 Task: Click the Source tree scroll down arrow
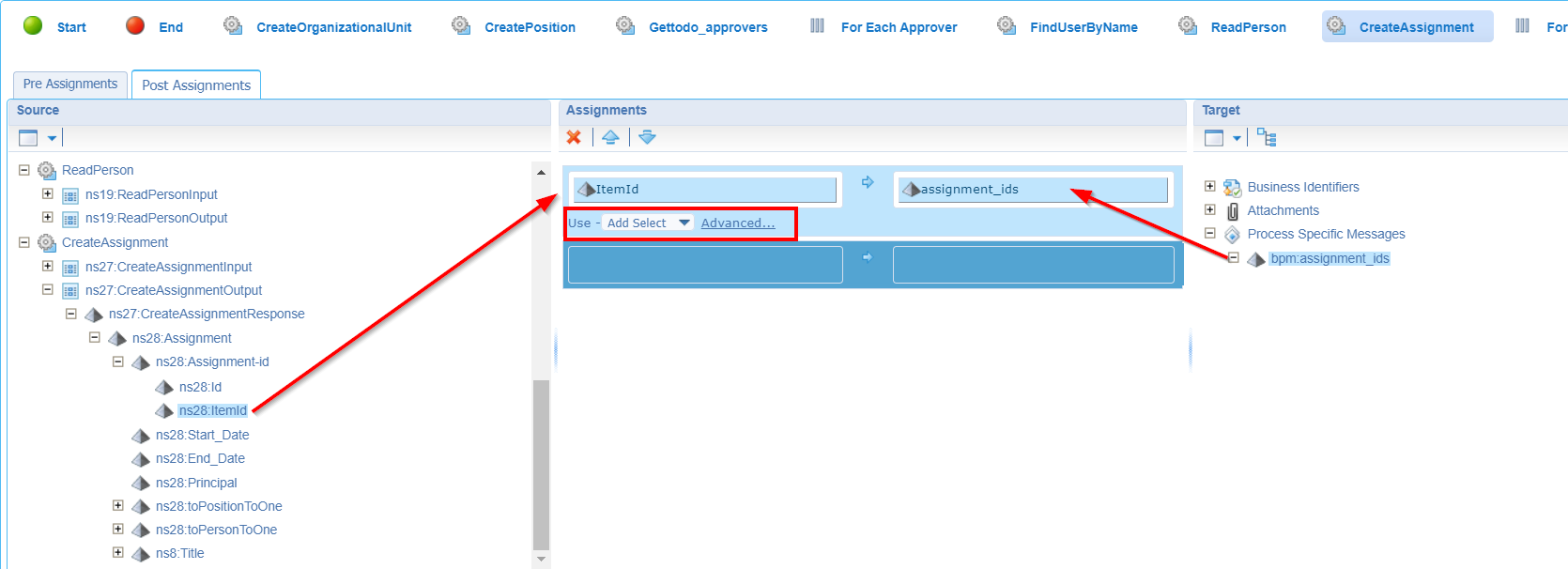(x=541, y=560)
